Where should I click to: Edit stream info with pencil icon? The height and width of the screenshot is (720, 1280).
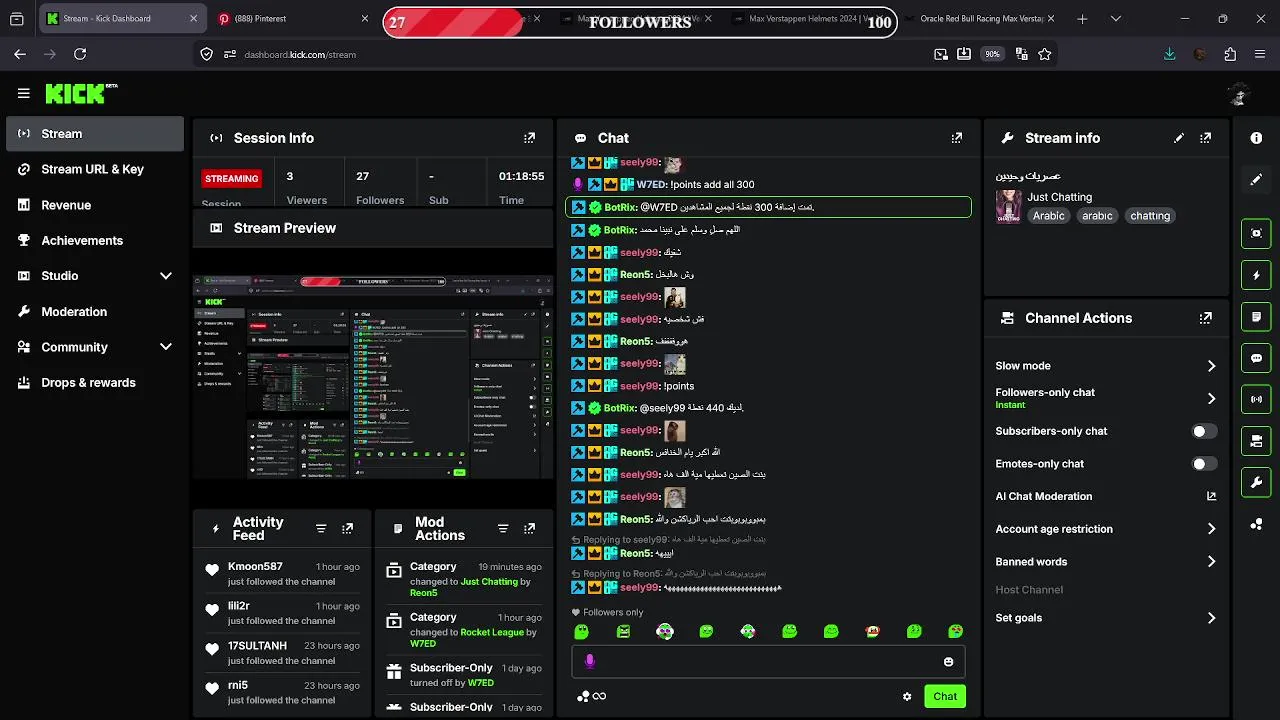[1179, 138]
